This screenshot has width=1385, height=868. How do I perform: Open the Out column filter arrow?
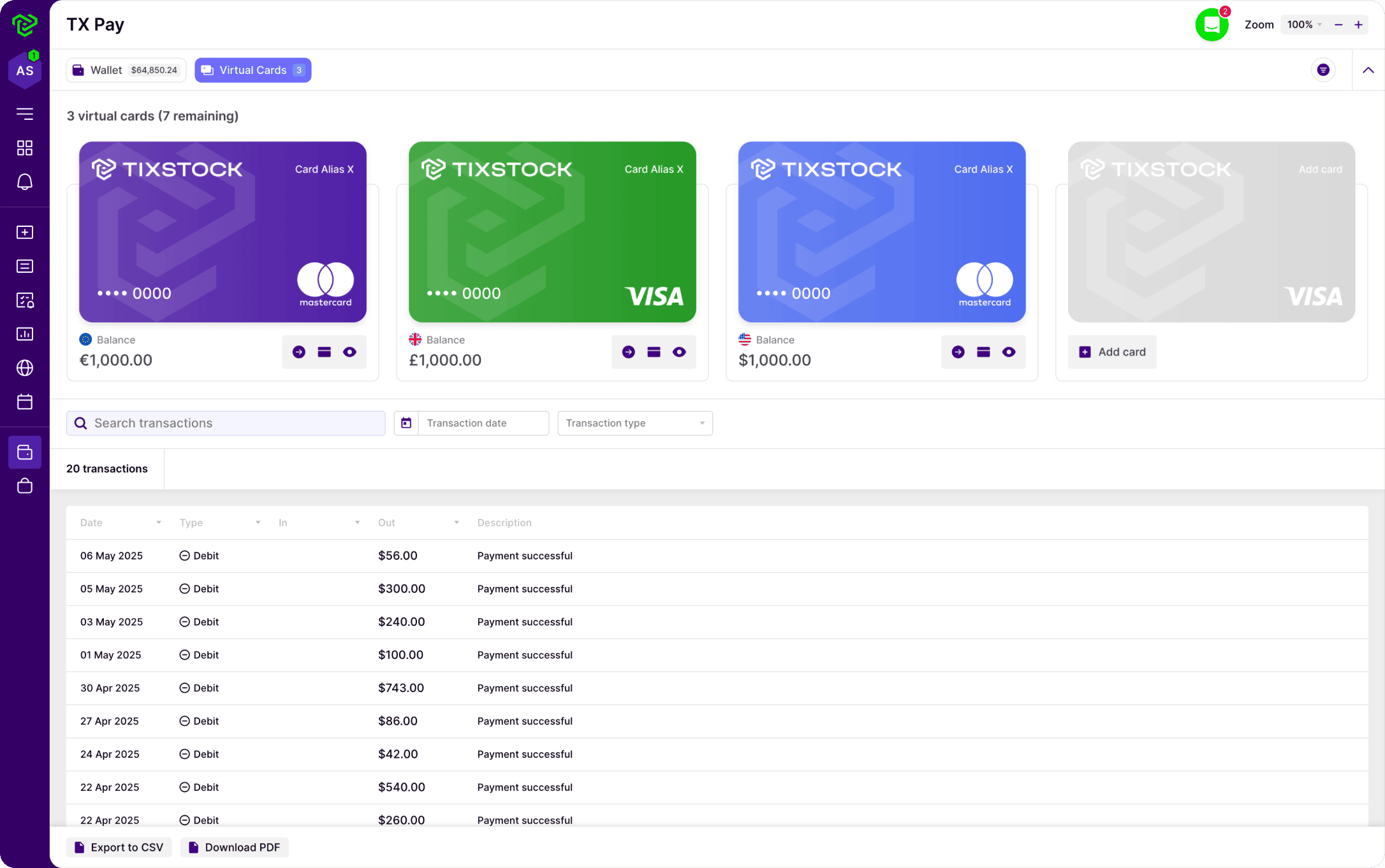coord(457,523)
